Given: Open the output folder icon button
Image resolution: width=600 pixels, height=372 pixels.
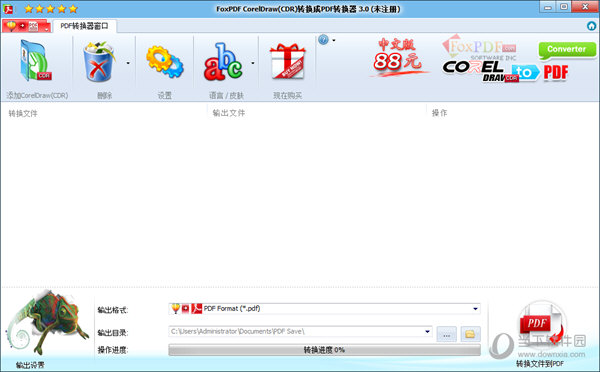Looking at the screenshot, I should coord(470,334).
